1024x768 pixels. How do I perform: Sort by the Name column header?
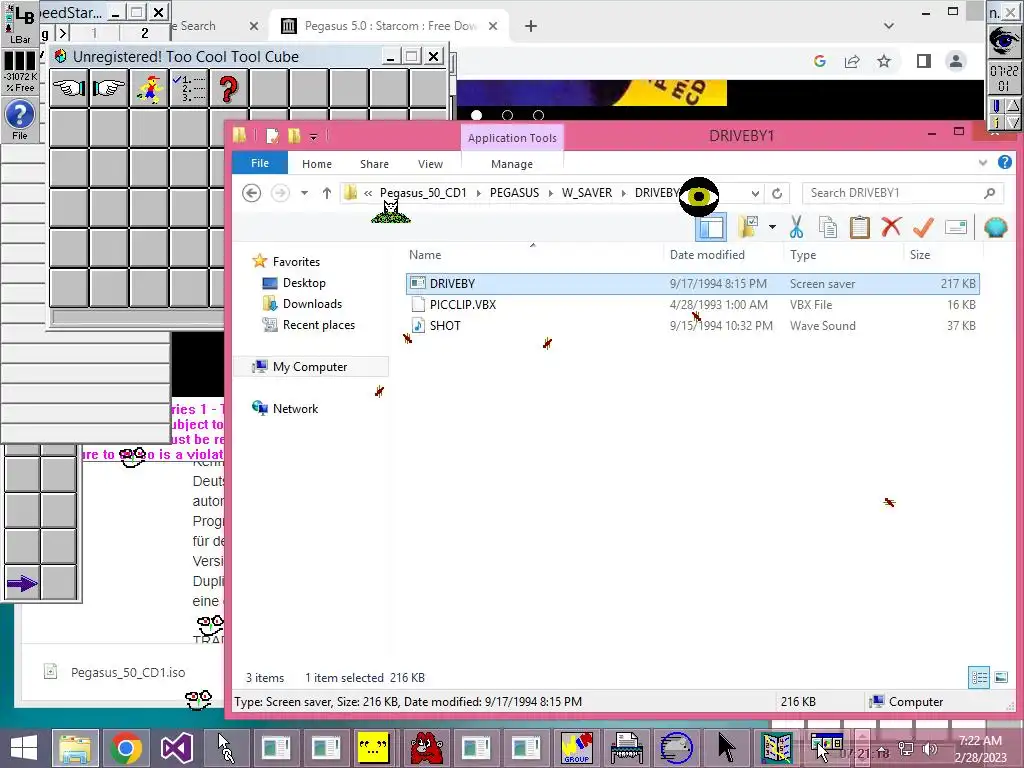tap(533, 255)
